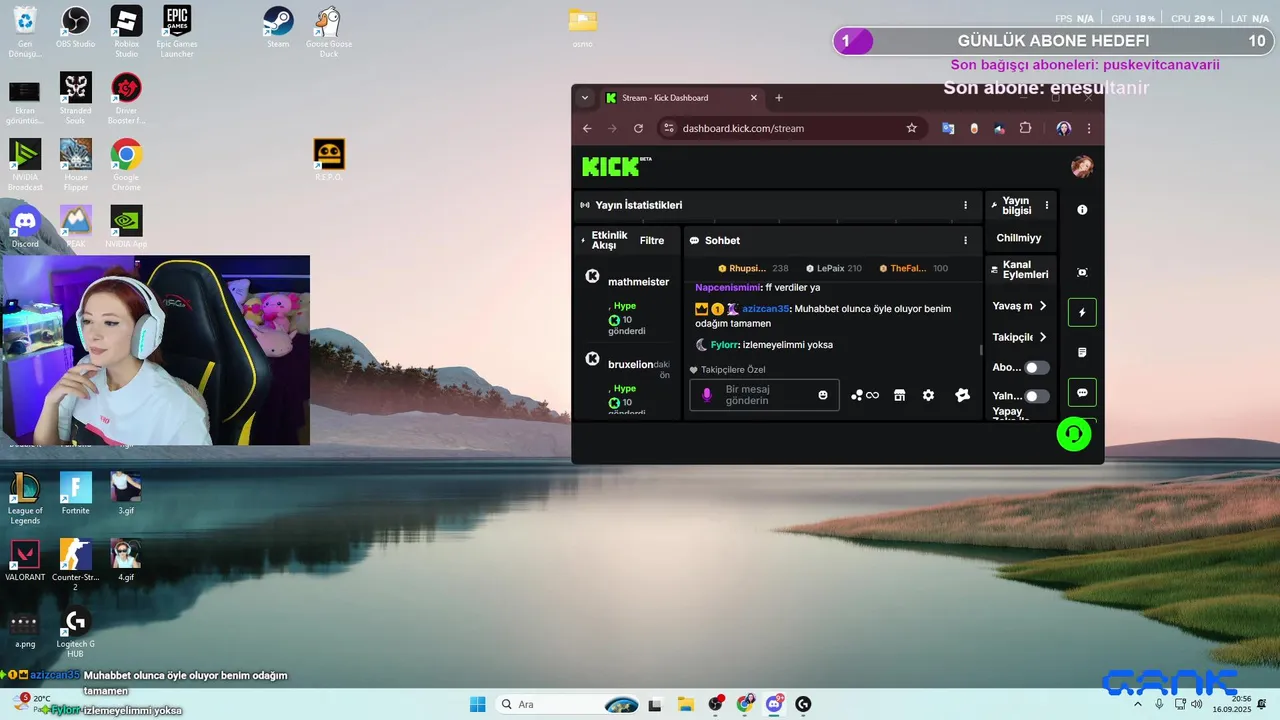This screenshot has height=720, width=1280.
Task: Open chat settings gear icon
Action: 928,395
